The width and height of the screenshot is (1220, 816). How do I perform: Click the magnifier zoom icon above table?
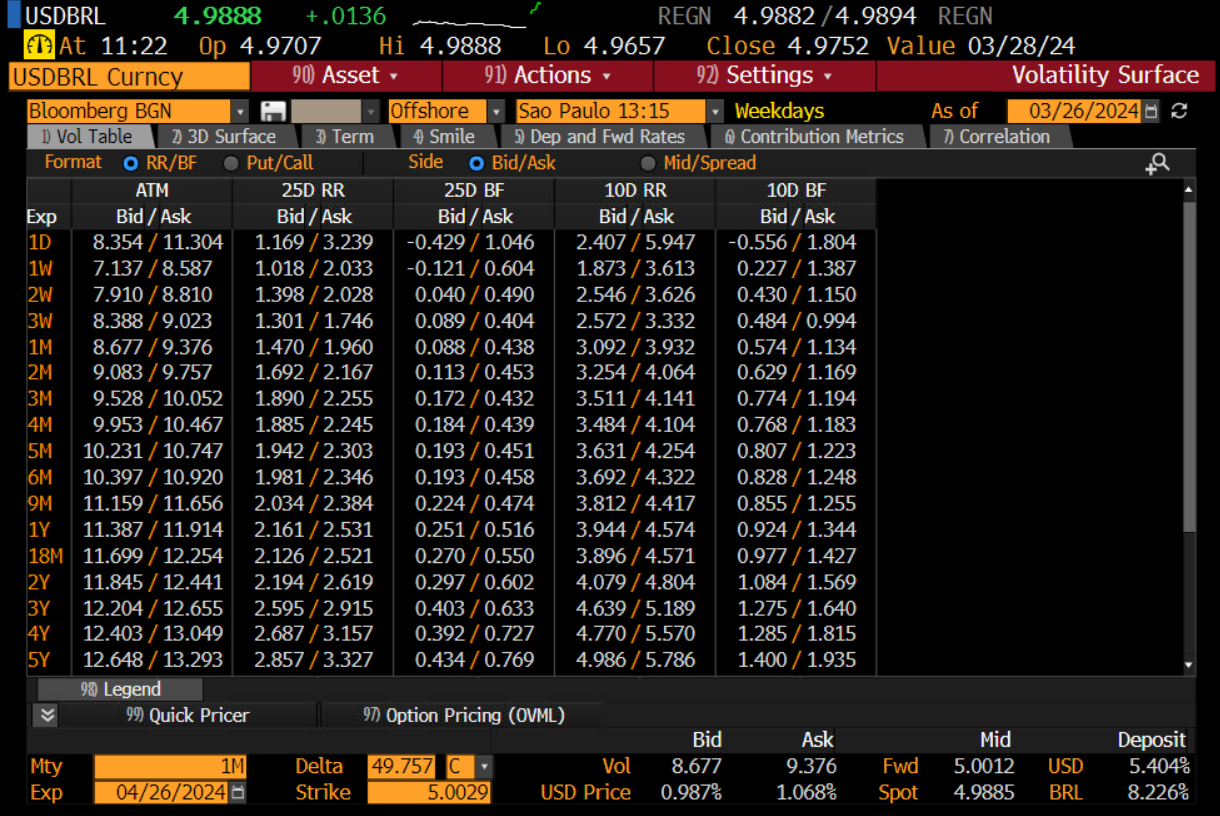point(1157,164)
